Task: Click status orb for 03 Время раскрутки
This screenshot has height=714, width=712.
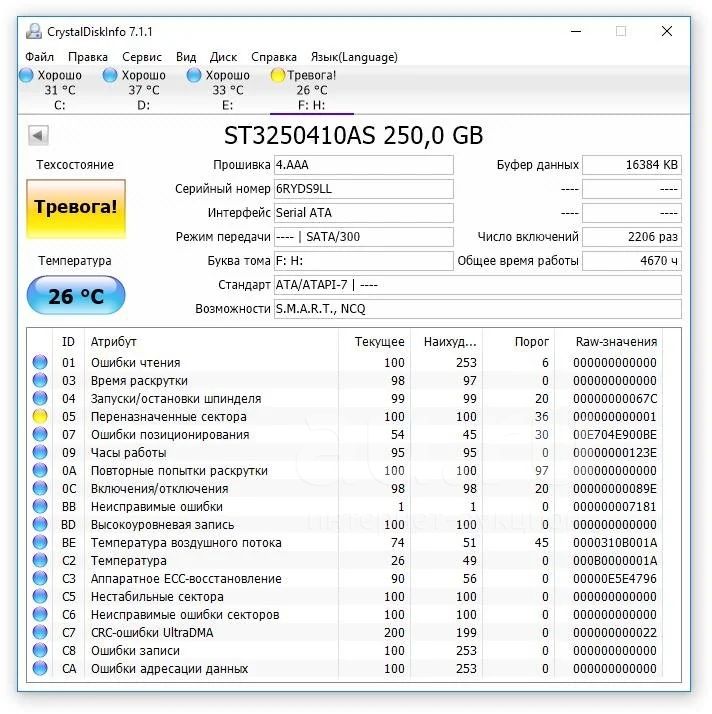Action: pyautogui.click(x=40, y=380)
